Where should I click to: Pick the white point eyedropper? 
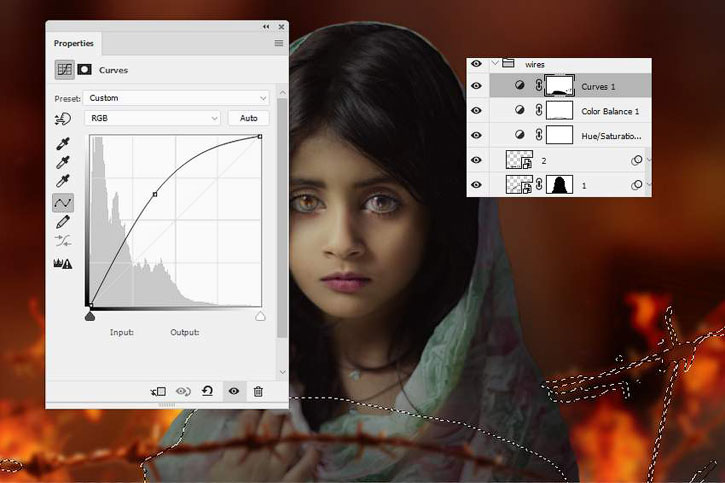coord(63,181)
